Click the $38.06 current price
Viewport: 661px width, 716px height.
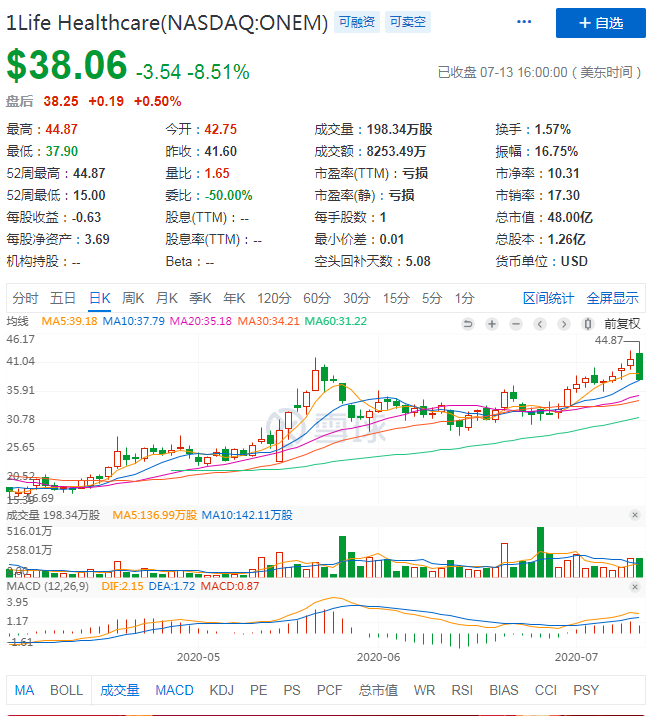[67, 65]
